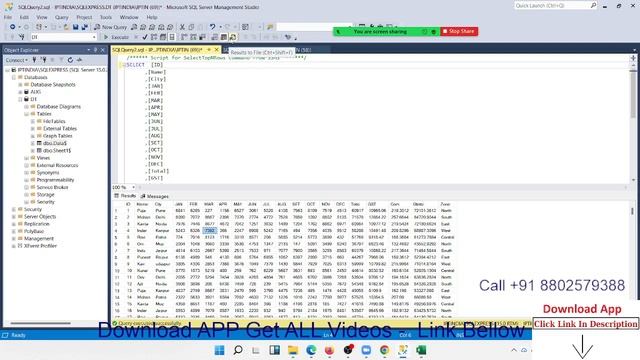Click the Cut icon

pos(182,27)
